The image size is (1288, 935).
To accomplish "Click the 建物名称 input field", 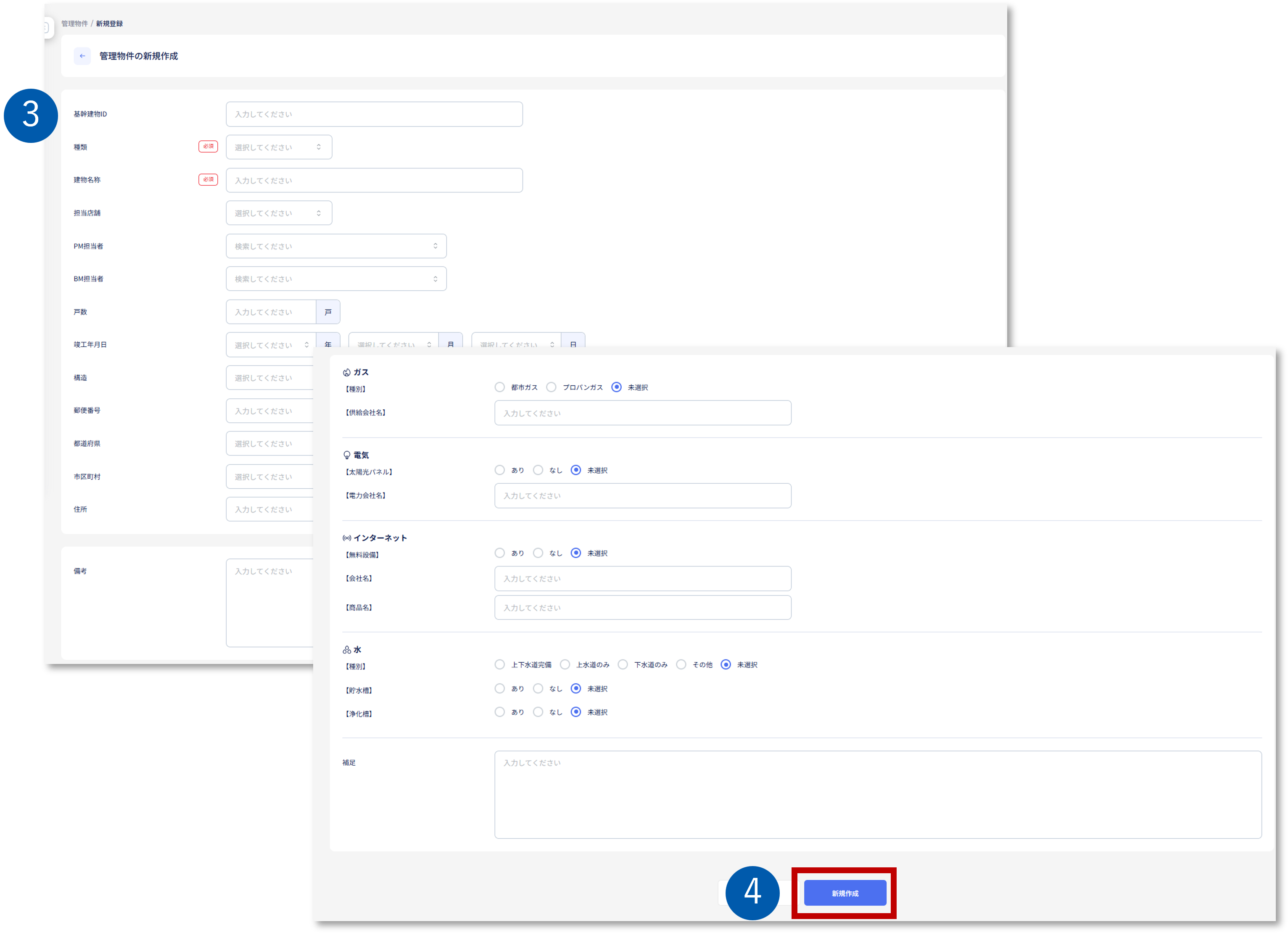I will (x=374, y=180).
